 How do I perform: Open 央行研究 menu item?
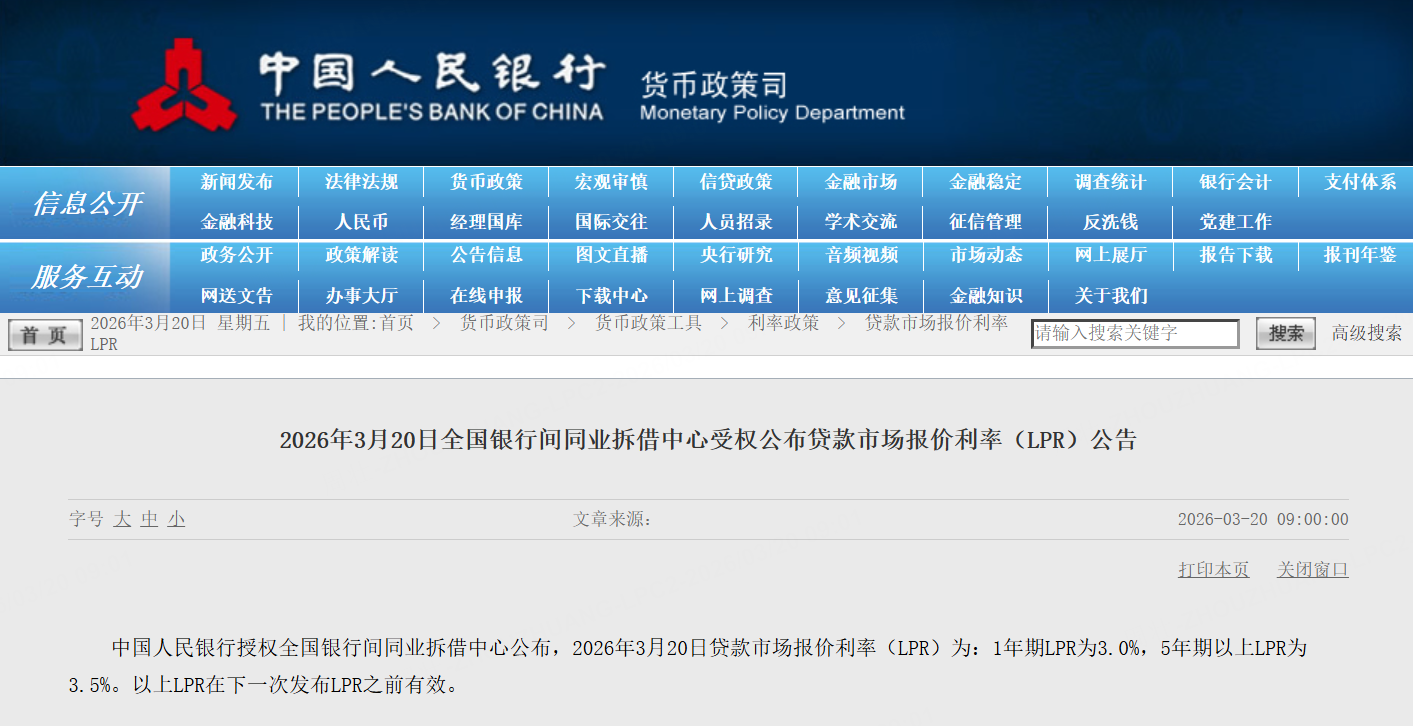pos(736,255)
